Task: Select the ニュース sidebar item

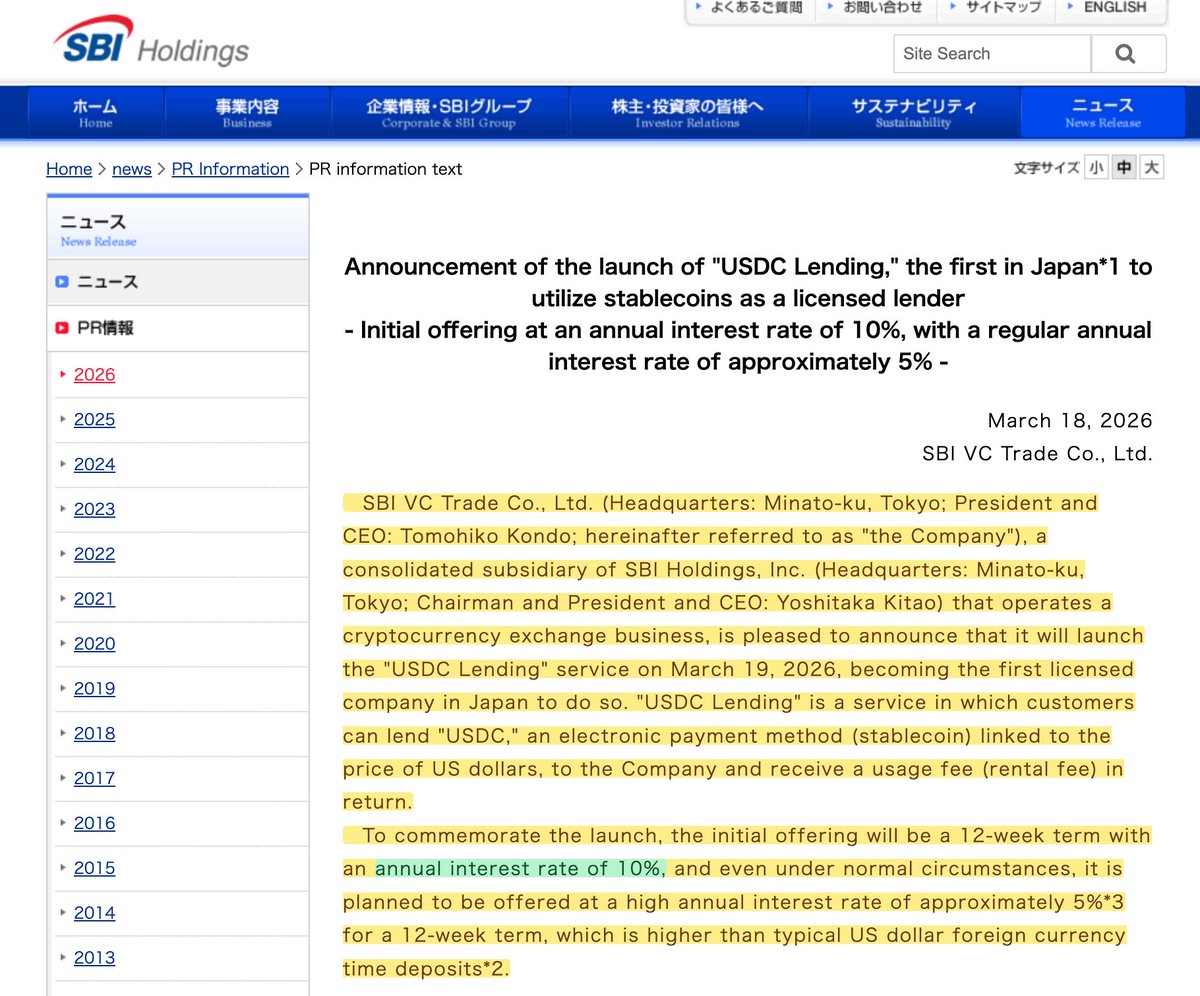Action: click(178, 282)
